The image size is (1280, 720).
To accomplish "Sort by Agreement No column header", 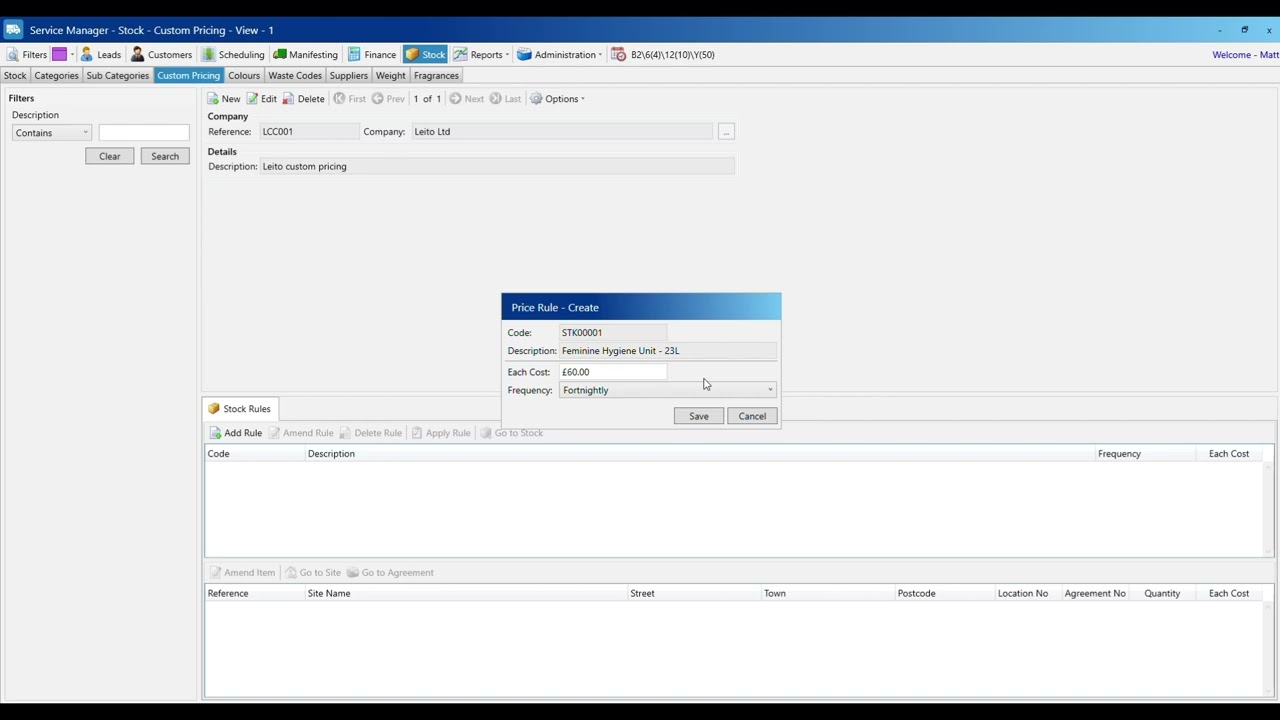I will [x=1095, y=594].
